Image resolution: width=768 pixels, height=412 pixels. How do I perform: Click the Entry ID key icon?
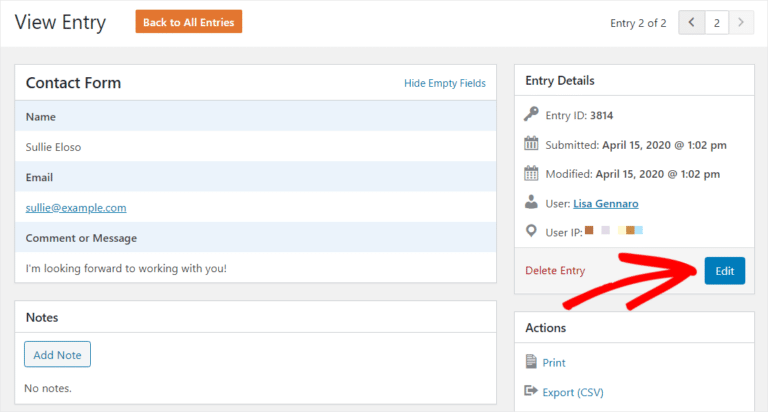(531, 114)
